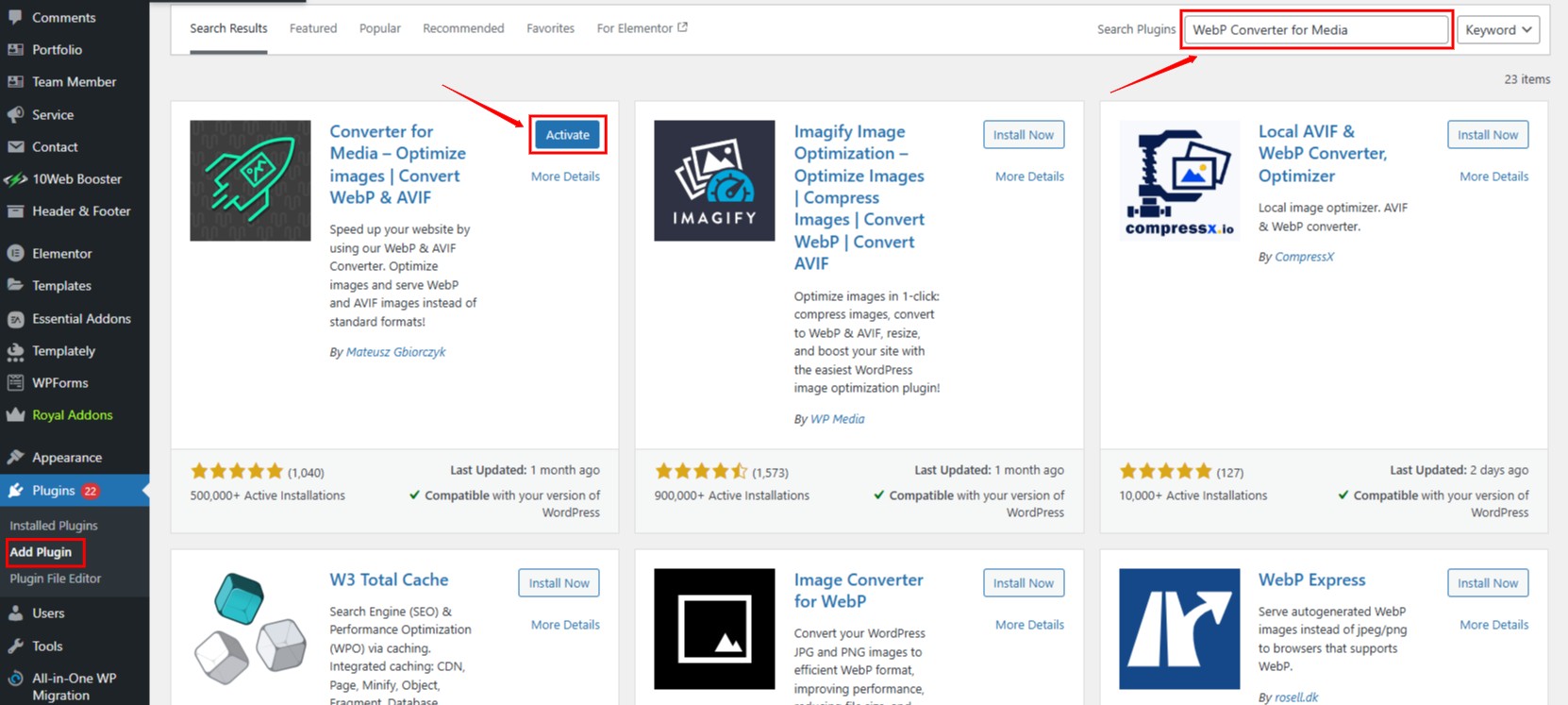Click the Plugins update count badge 22
The width and height of the screenshot is (1568, 705).
point(90,491)
